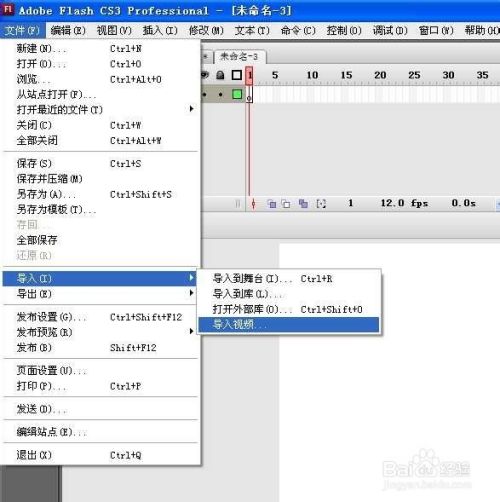Image resolution: width=500 pixels, height=502 pixels.
Task: Expand the 发布预览(R) submenu
Action: pos(100,332)
